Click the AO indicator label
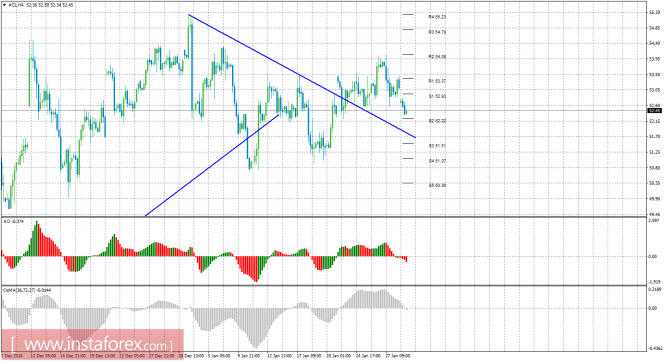This screenshot has height=361, width=665. pyautogui.click(x=14, y=221)
